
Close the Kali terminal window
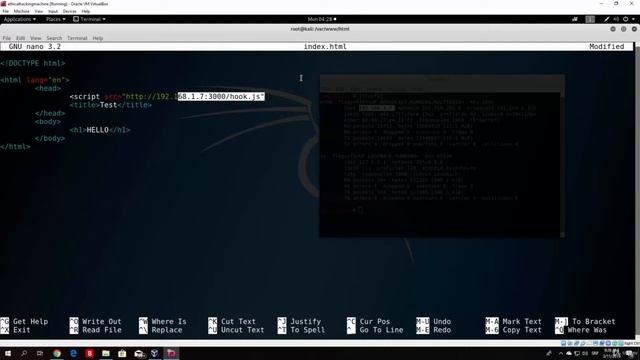[x=634, y=29]
